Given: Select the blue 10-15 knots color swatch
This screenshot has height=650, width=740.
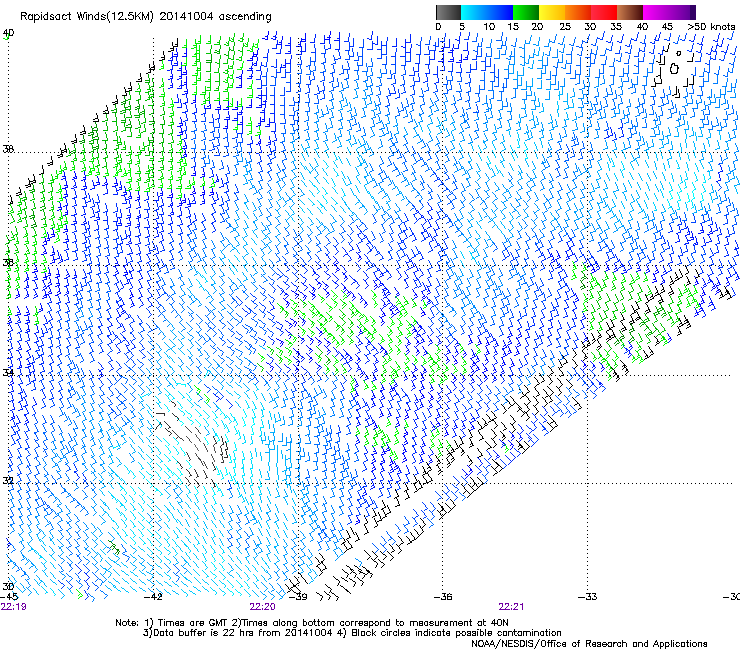Looking at the screenshot, I should click(499, 12).
